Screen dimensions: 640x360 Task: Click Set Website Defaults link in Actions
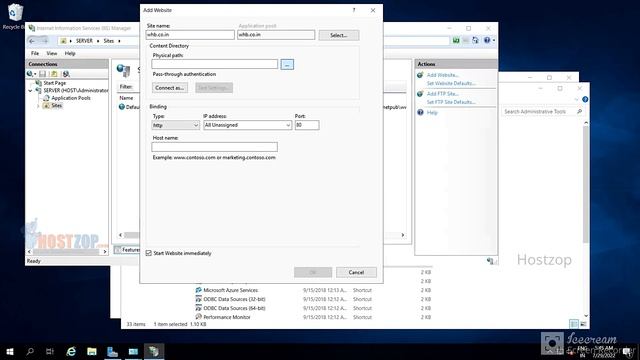point(451,83)
